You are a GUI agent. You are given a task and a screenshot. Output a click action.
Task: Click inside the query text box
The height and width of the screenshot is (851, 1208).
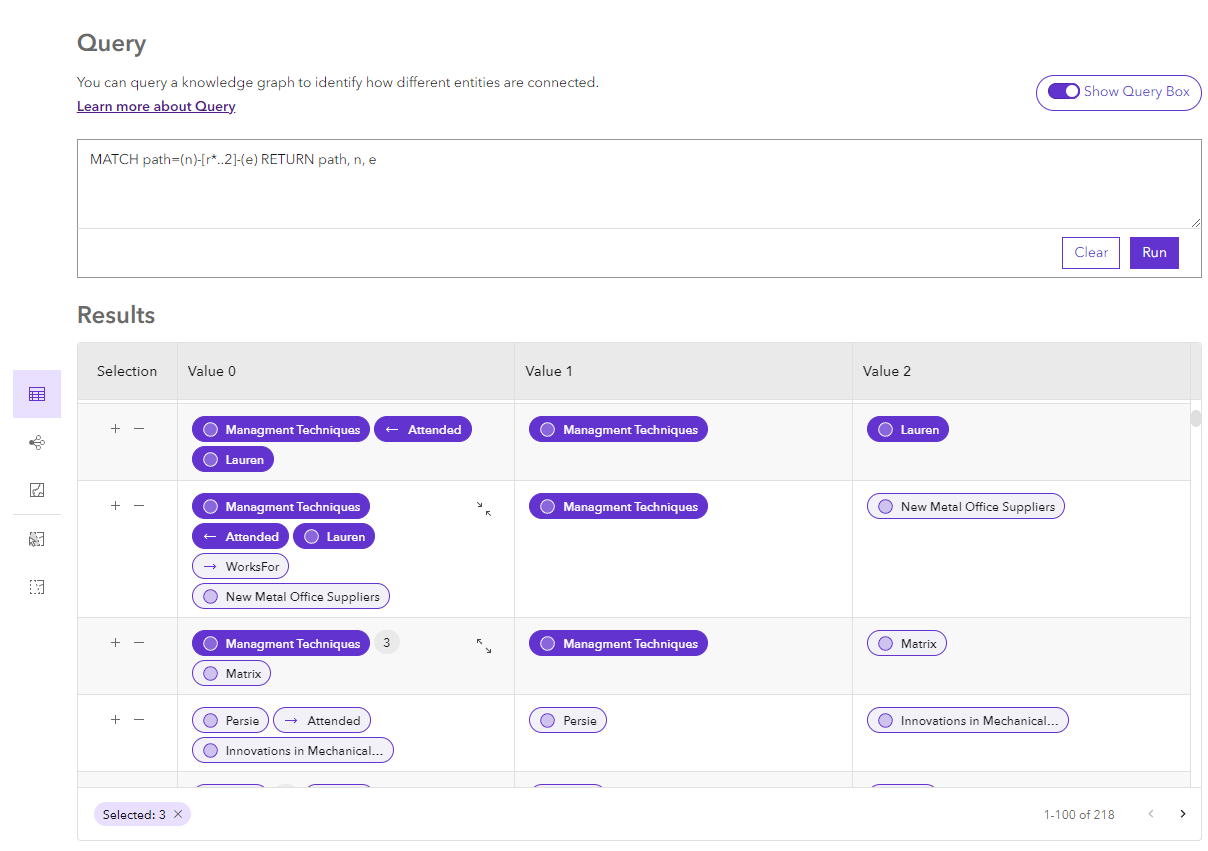click(x=638, y=185)
